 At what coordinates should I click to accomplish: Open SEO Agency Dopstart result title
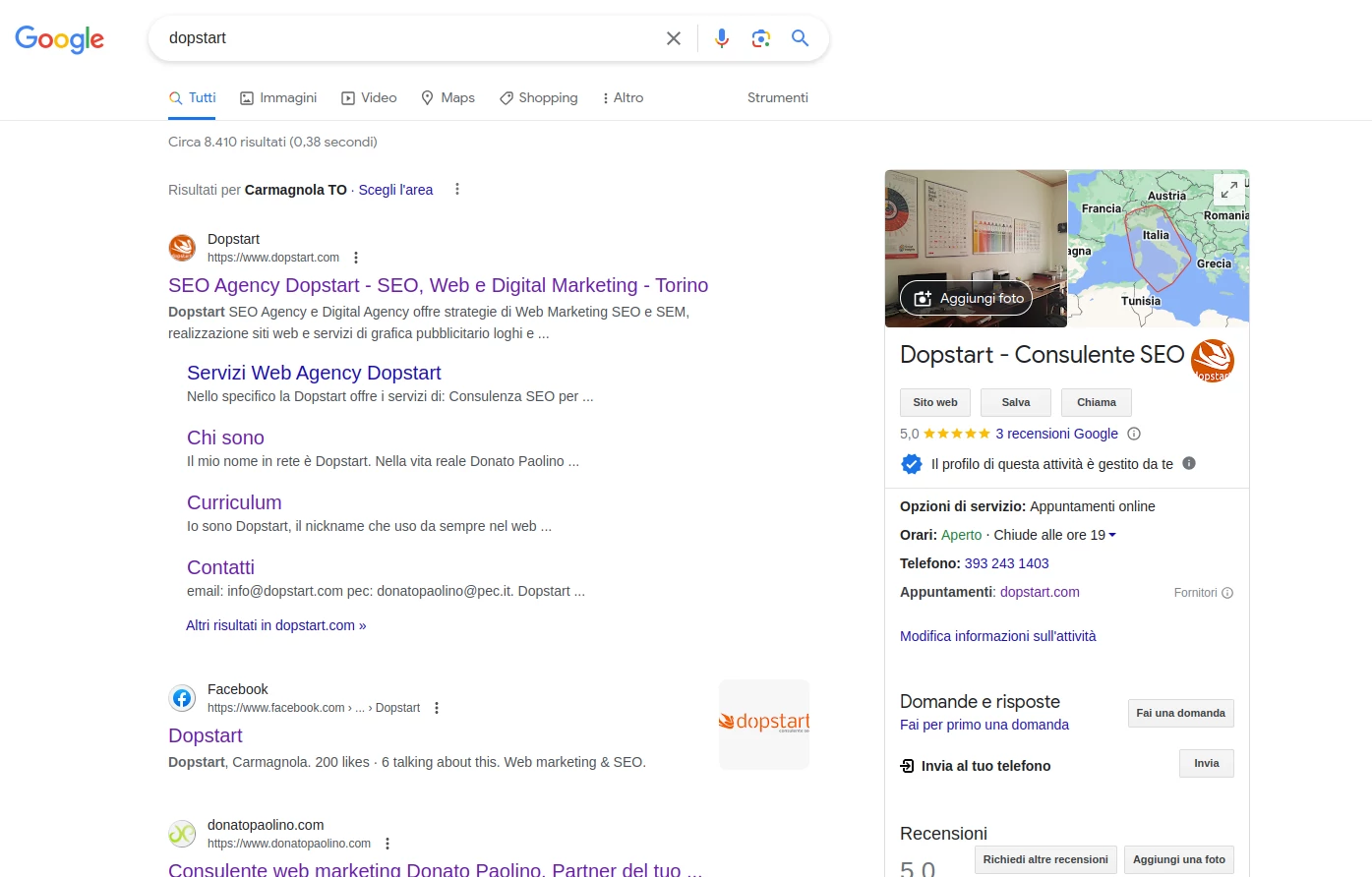(x=438, y=285)
